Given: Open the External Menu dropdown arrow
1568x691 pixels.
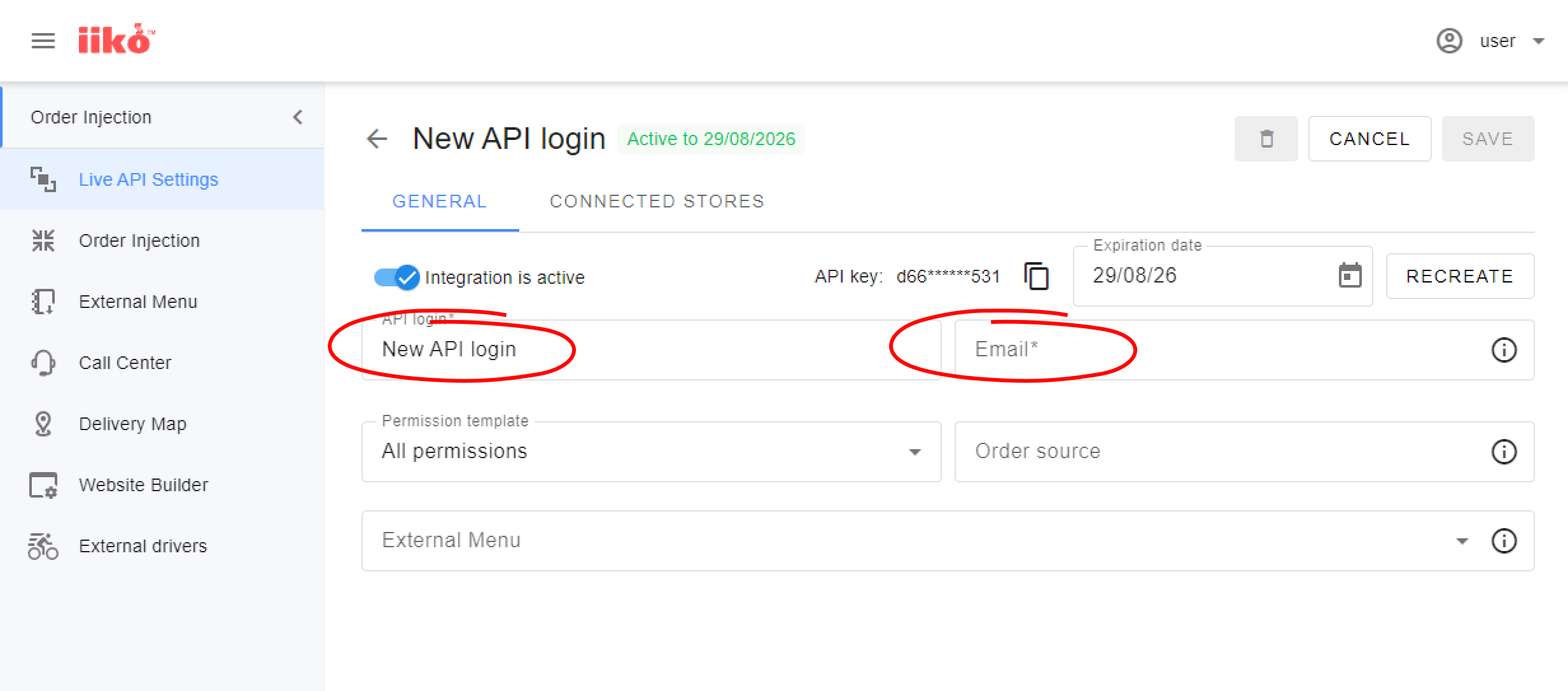Looking at the screenshot, I should point(1462,541).
